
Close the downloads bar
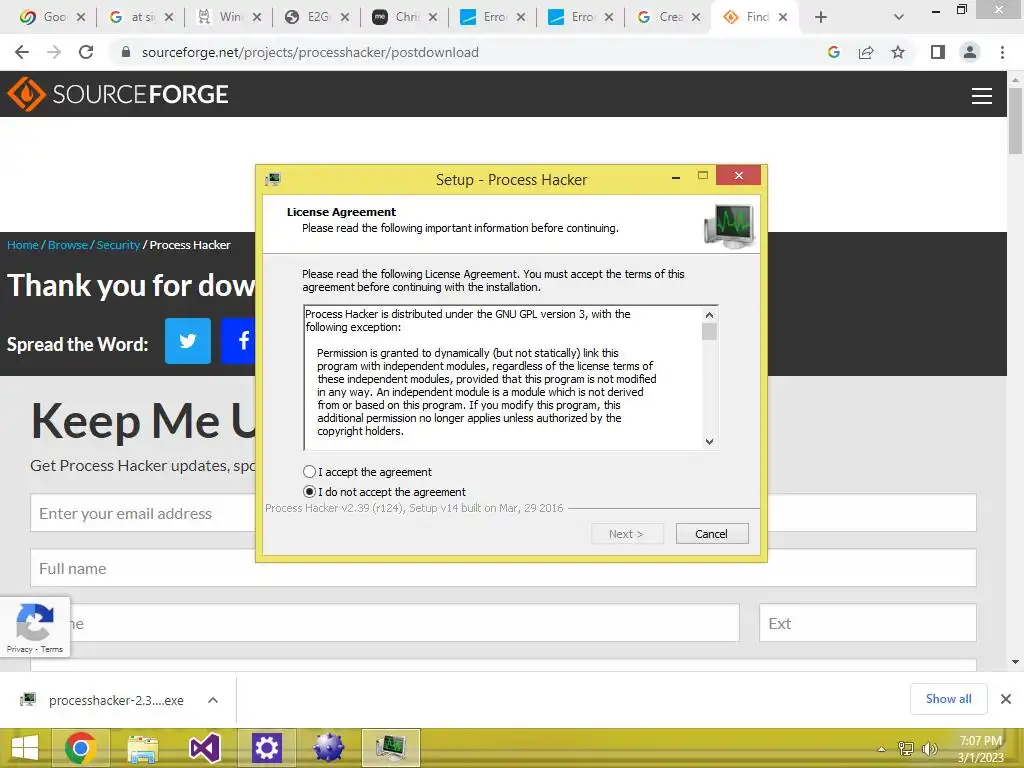coord(1006,699)
